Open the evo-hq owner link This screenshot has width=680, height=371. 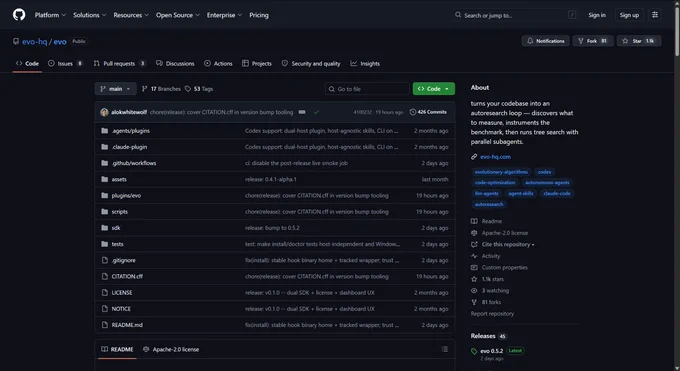pos(34,42)
